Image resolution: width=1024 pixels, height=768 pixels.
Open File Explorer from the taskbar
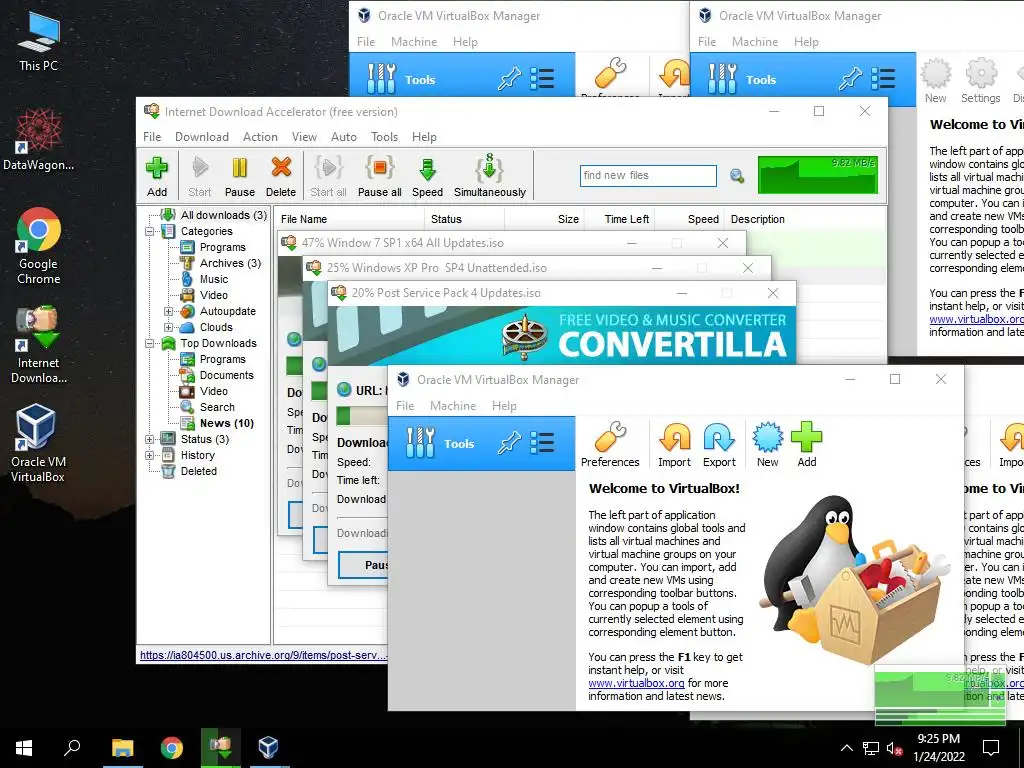coord(122,748)
